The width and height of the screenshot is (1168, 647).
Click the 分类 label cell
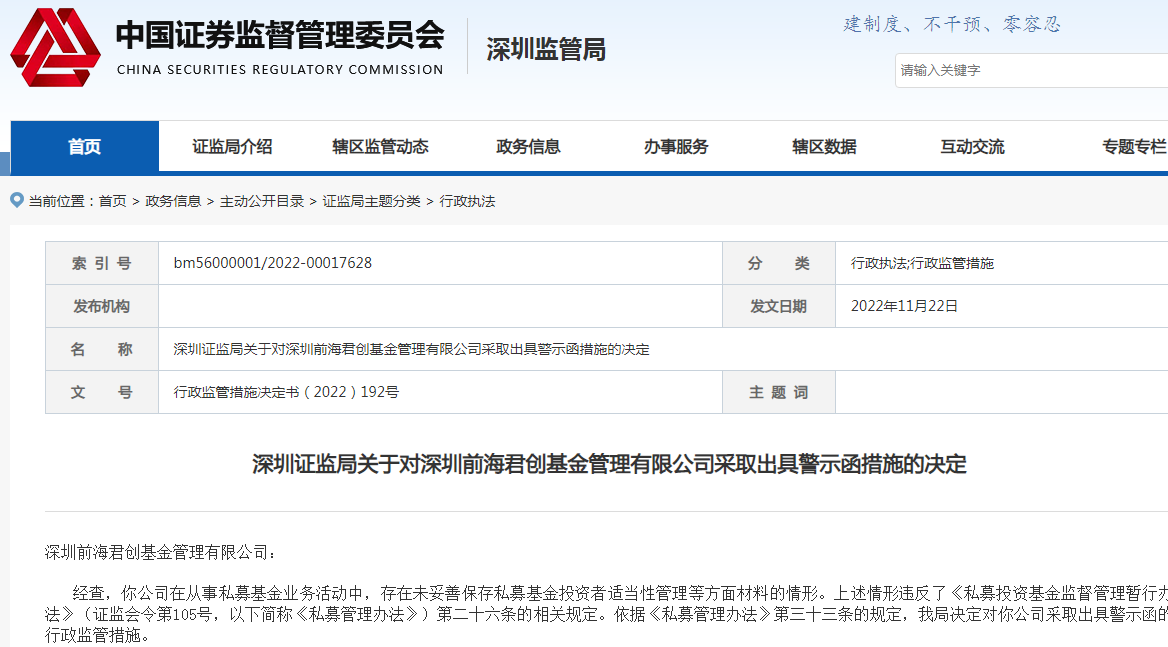pyautogui.click(x=779, y=263)
